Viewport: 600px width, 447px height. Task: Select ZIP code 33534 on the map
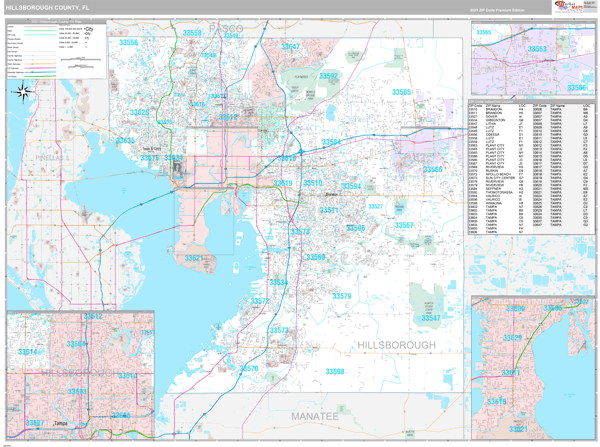pyautogui.click(x=279, y=283)
